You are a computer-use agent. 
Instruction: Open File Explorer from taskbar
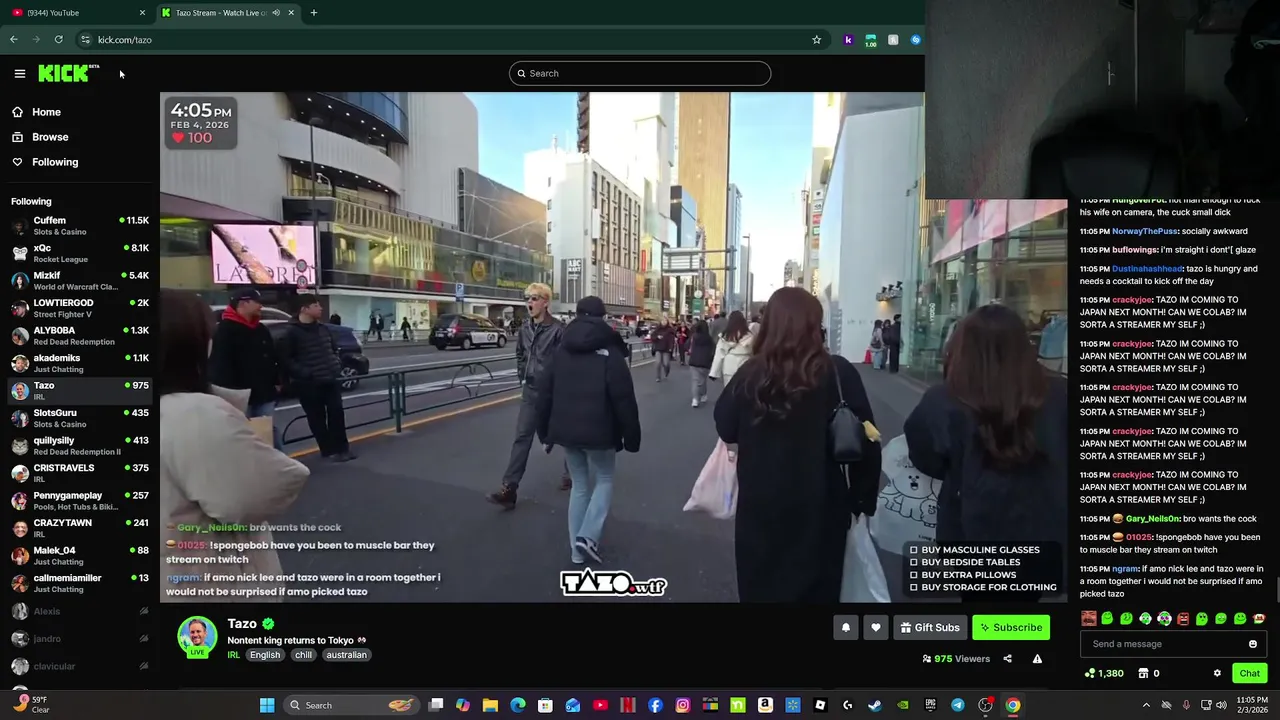point(490,705)
